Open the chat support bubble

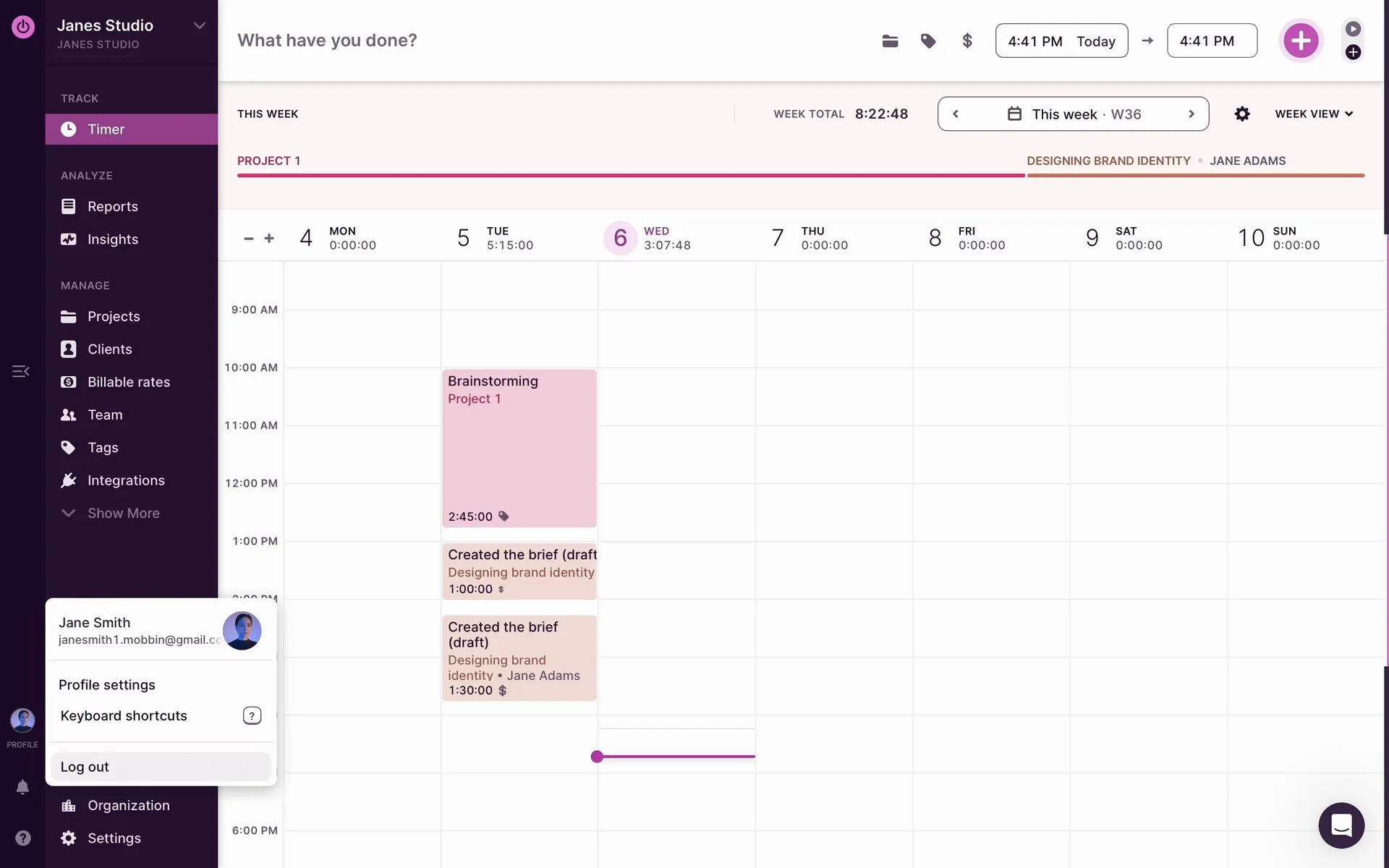tap(1341, 825)
